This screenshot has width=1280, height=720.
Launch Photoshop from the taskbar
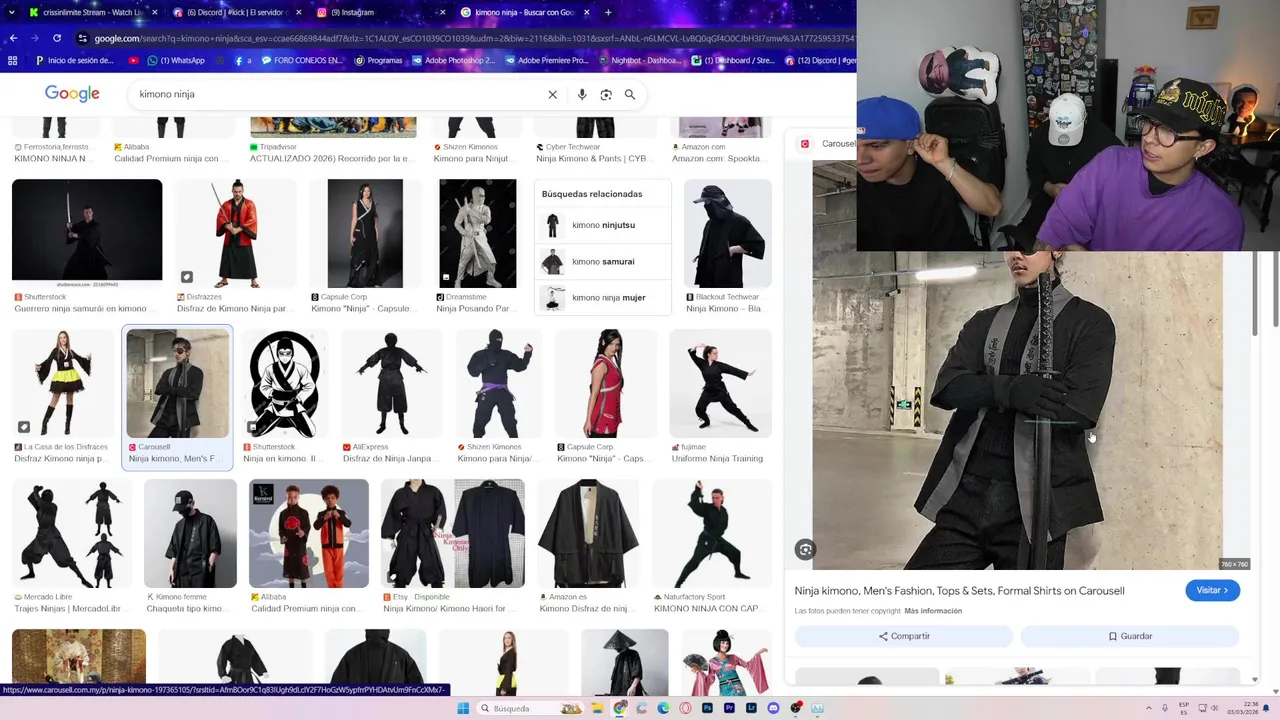tap(707, 708)
